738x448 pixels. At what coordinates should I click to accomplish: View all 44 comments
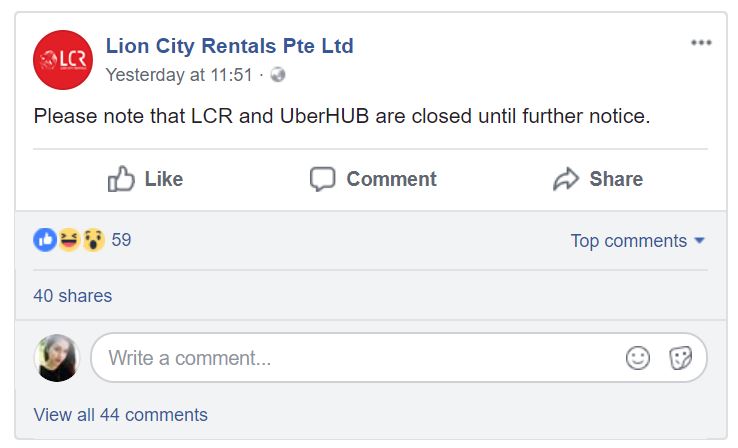point(120,415)
